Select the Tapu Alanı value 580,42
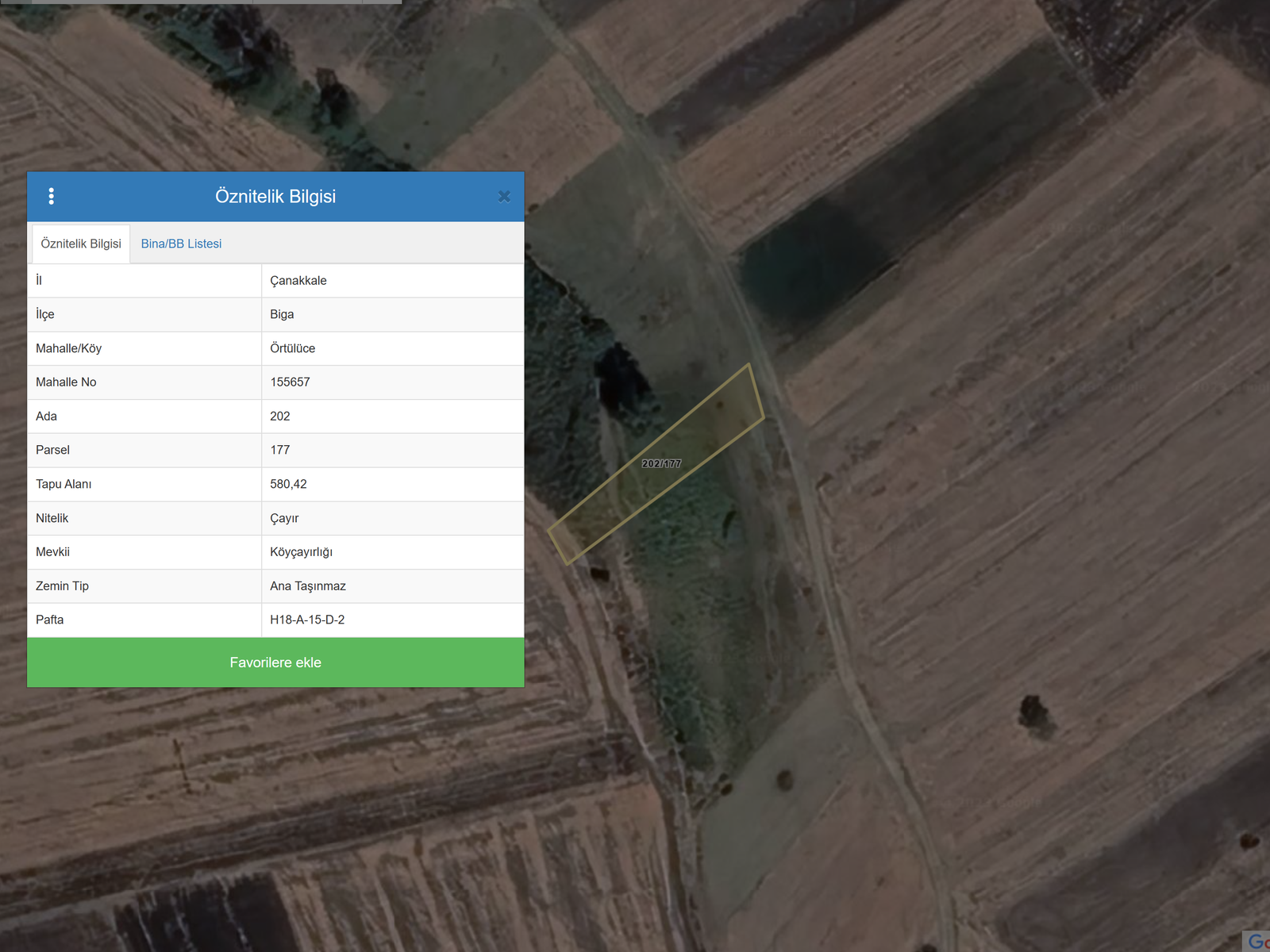The width and height of the screenshot is (1270, 952). [288, 484]
